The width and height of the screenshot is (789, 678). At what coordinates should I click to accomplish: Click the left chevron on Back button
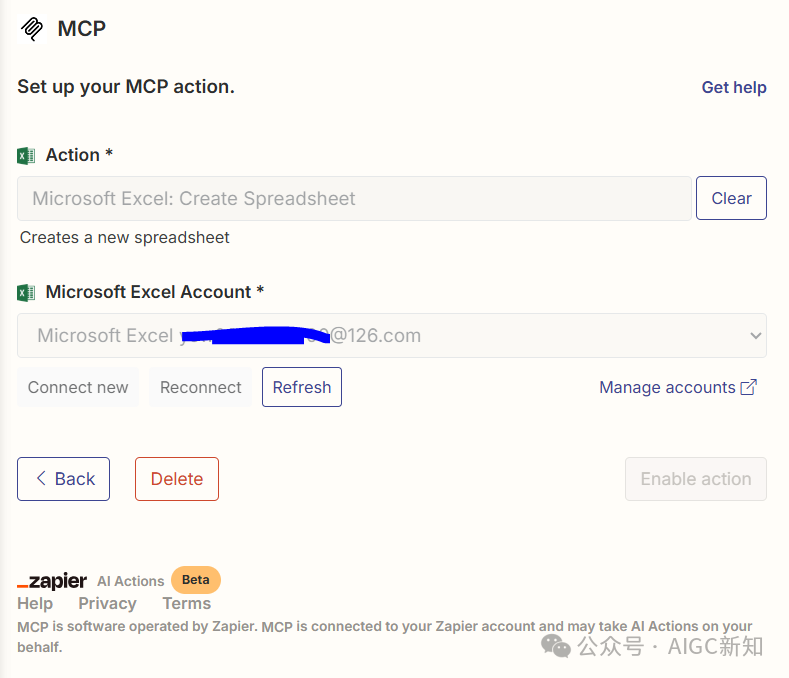[x=41, y=478]
